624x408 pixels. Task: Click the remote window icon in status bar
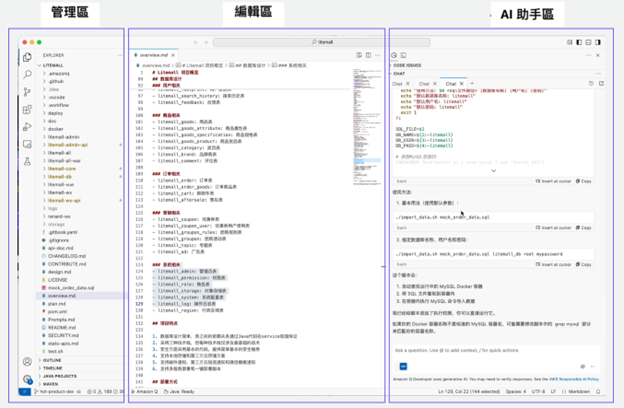(24, 392)
